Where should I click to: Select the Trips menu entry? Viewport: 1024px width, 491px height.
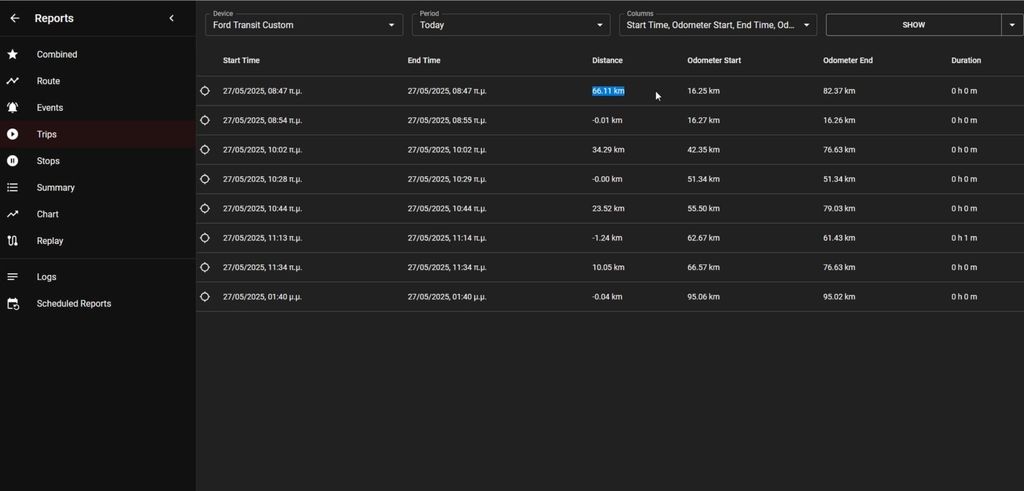tap(47, 134)
